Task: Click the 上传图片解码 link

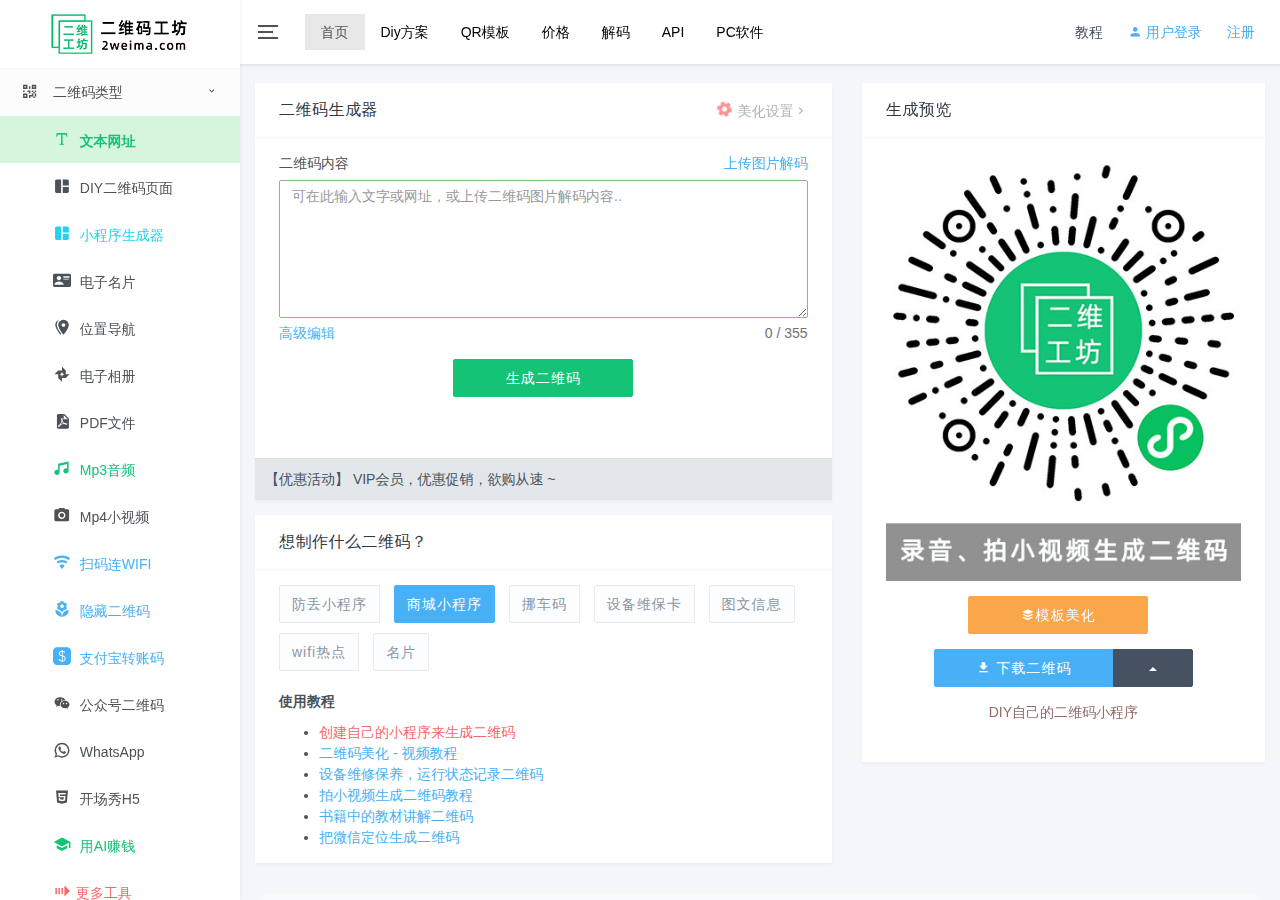Action: [766, 163]
